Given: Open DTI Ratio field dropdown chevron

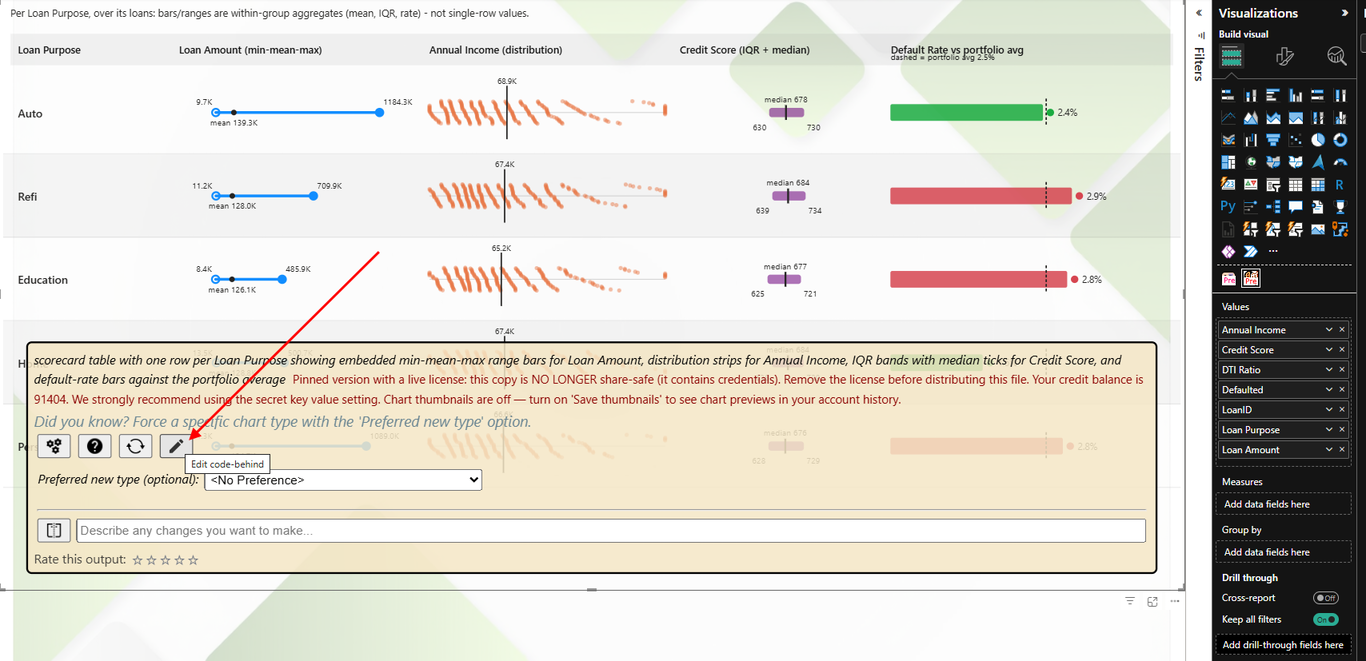Looking at the screenshot, I should pyautogui.click(x=1329, y=370).
